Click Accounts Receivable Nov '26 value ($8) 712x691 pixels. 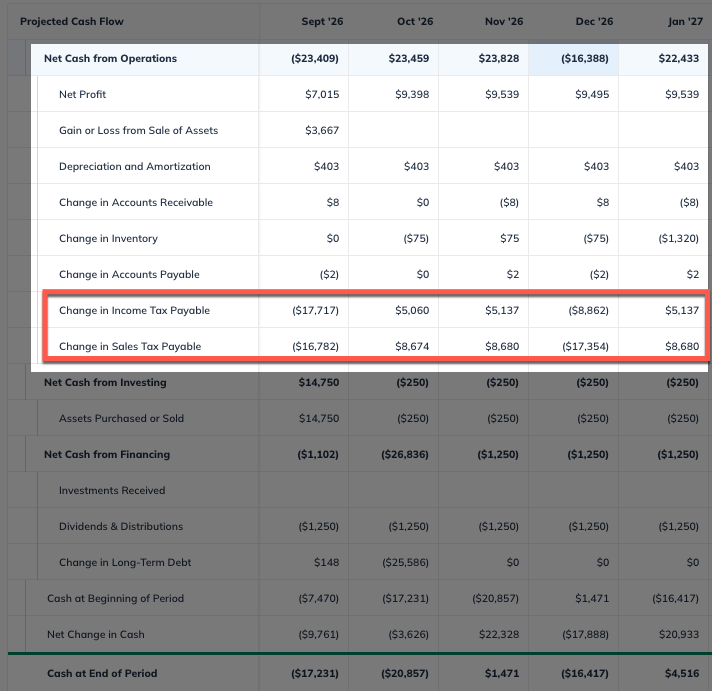click(x=509, y=202)
